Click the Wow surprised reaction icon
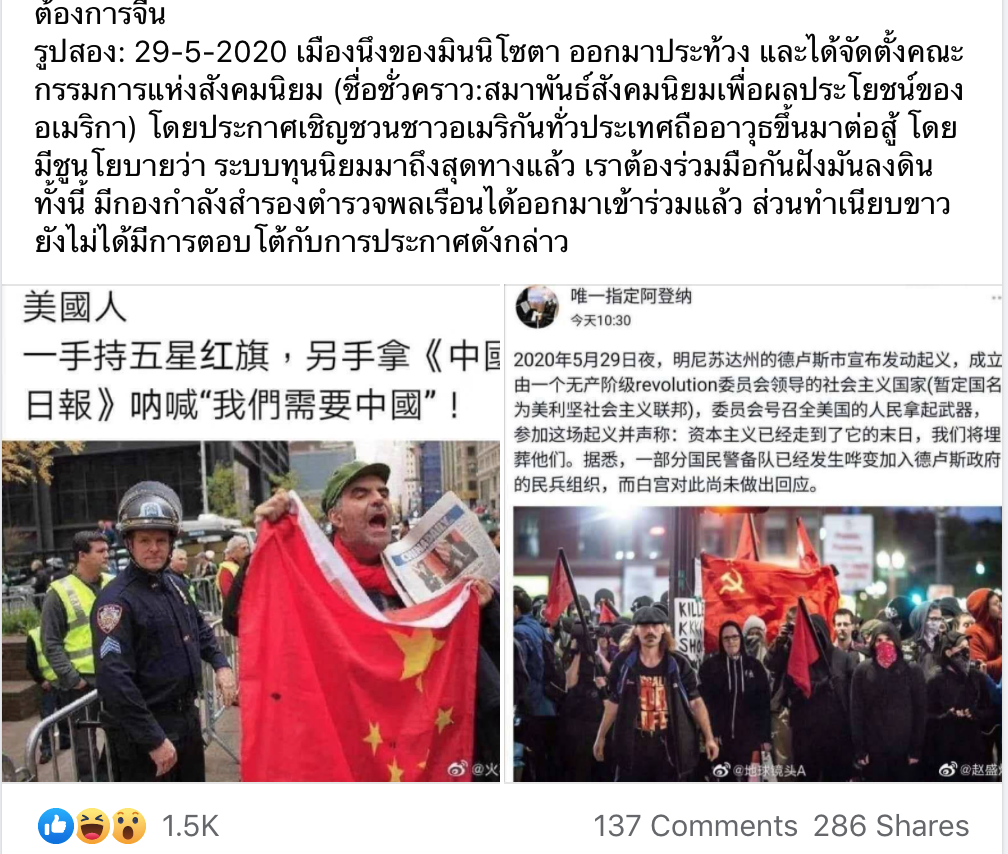The width and height of the screenshot is (1008, 854). [x=129, y=826]
